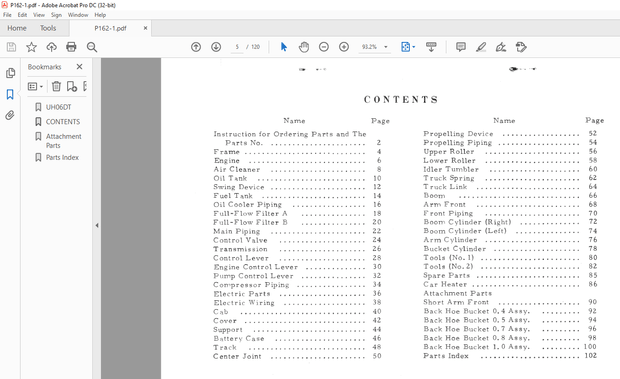Go to next page arrow

pos(216,47)
